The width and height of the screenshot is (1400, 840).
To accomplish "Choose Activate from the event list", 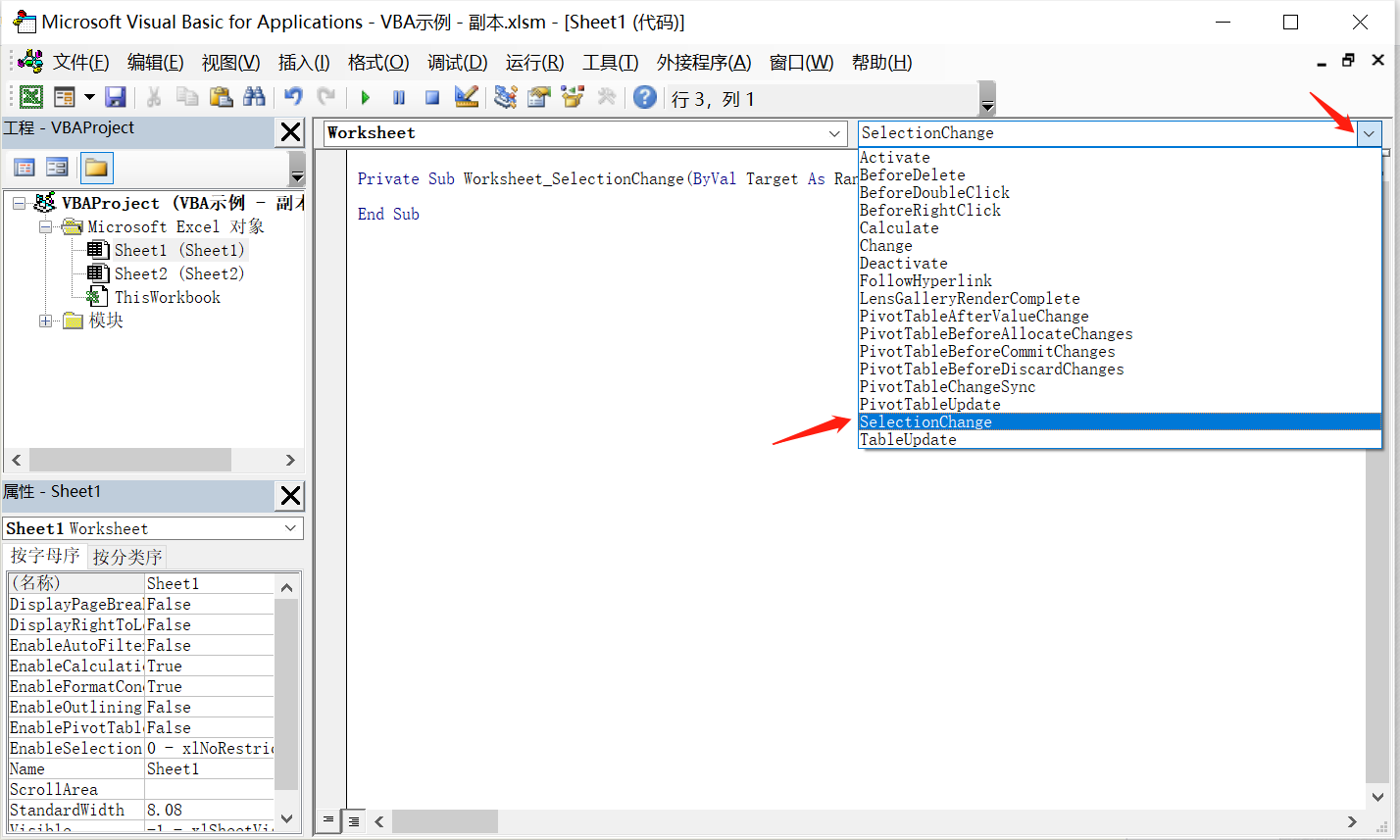I will point(1120,157).
